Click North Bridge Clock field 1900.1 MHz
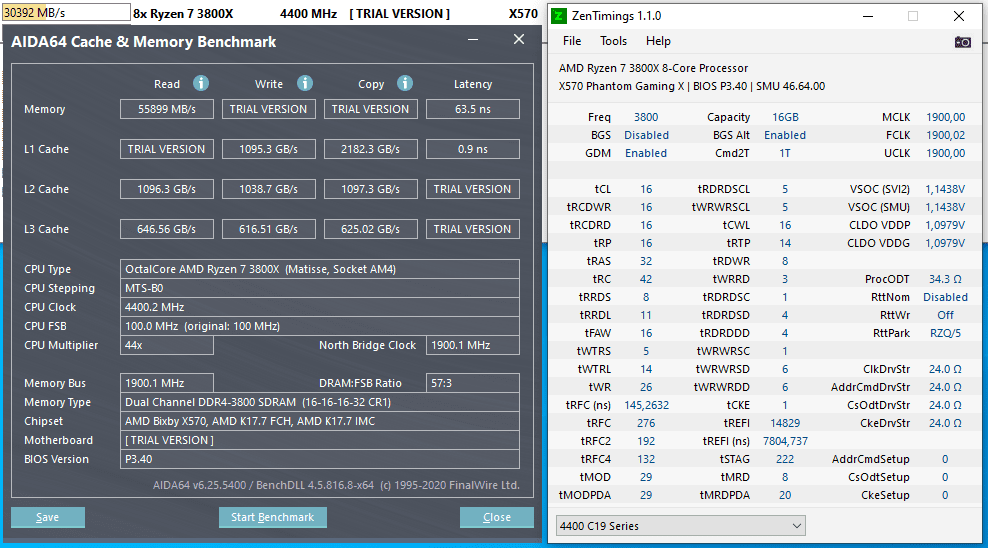 click(473, 345)
